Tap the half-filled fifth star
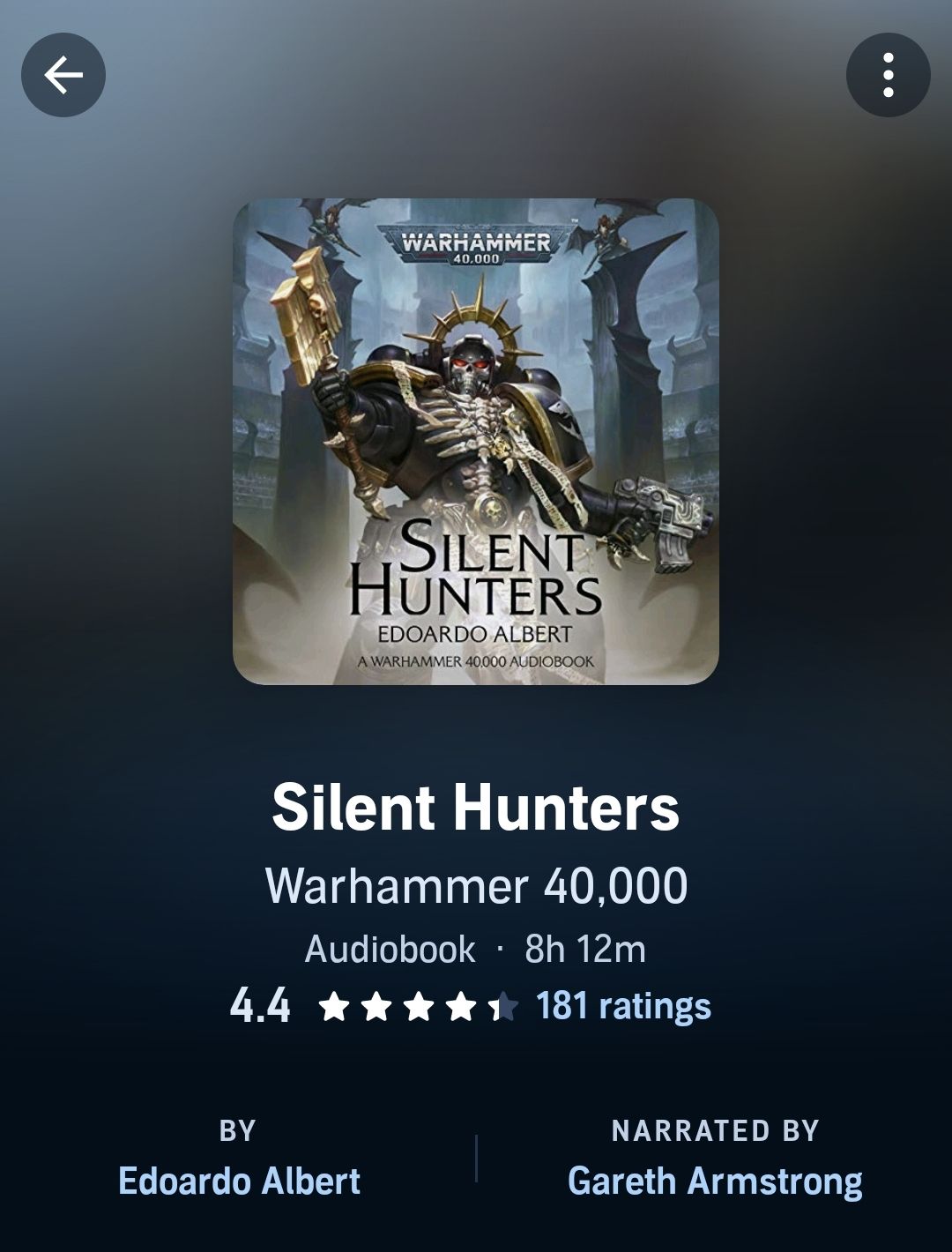Screen dimensions: 952x1252 click(x=503, y=1006)
